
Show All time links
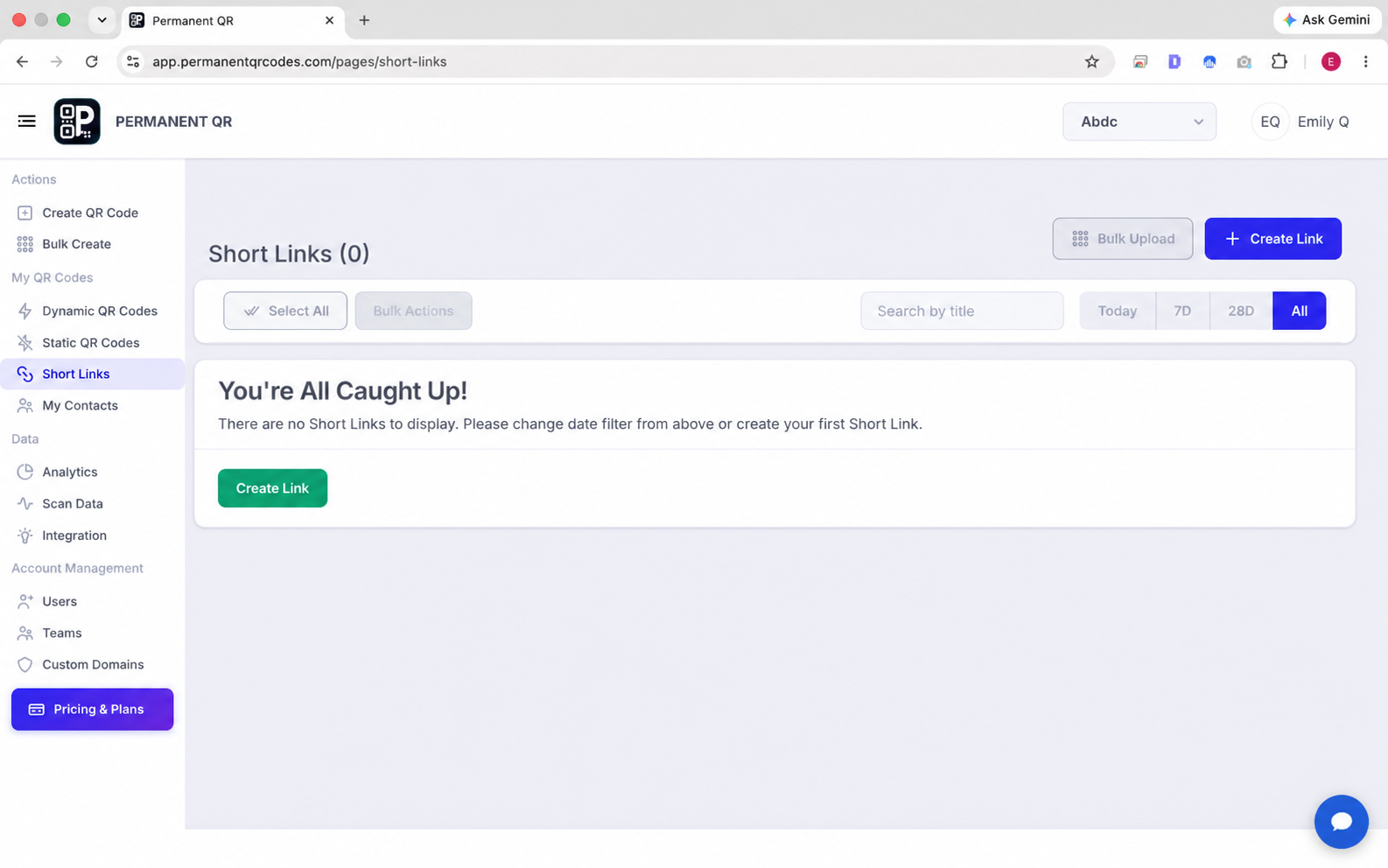[x=1300, y=311]
